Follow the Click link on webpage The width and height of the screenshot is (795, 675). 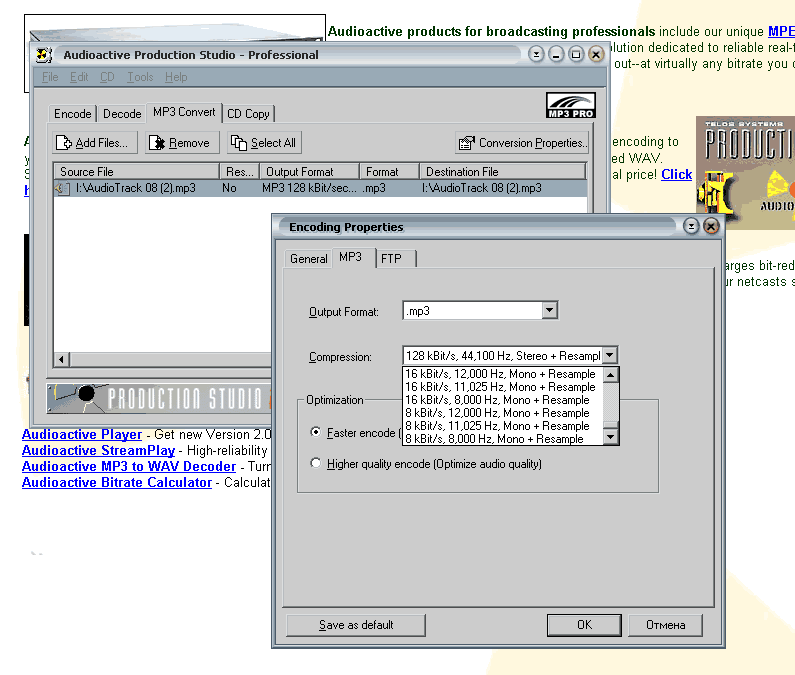point(676,174)
